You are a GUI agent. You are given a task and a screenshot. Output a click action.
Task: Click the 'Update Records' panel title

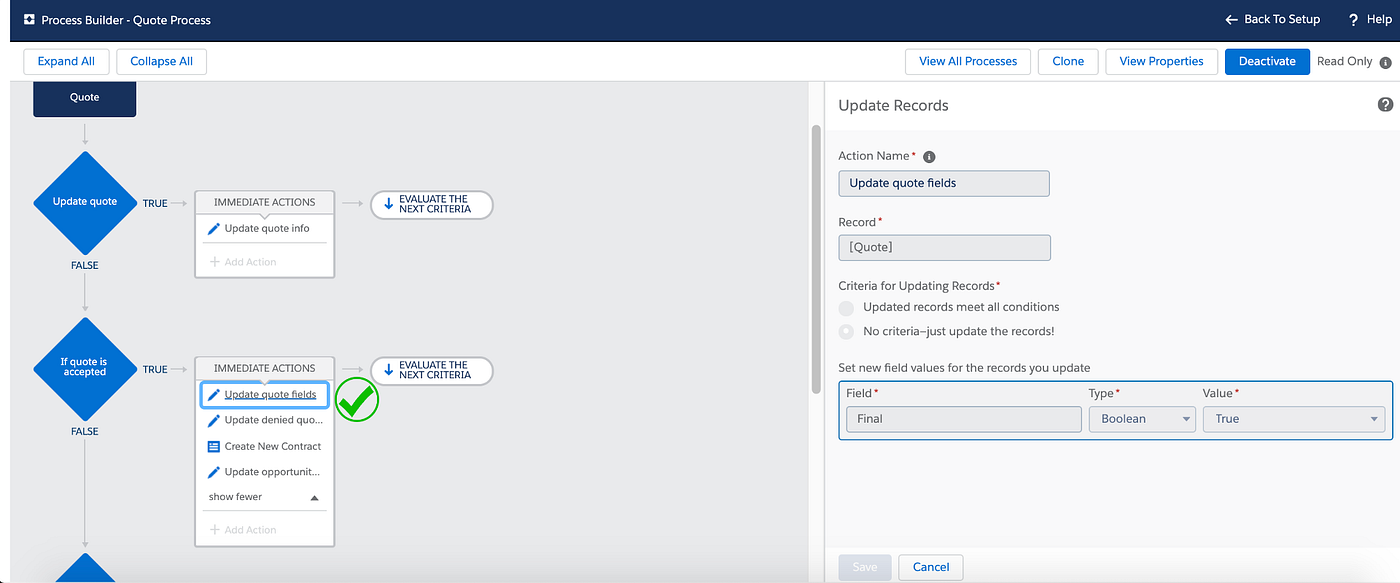893,105
